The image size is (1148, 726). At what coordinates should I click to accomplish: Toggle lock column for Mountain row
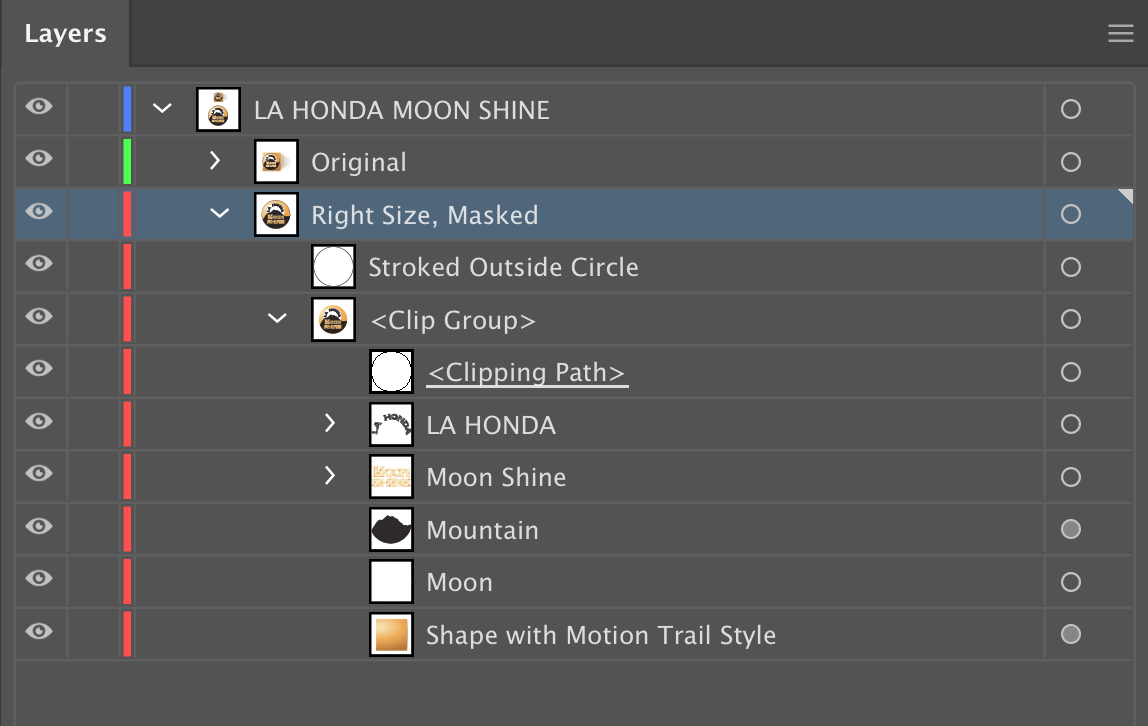pos(93,528)
